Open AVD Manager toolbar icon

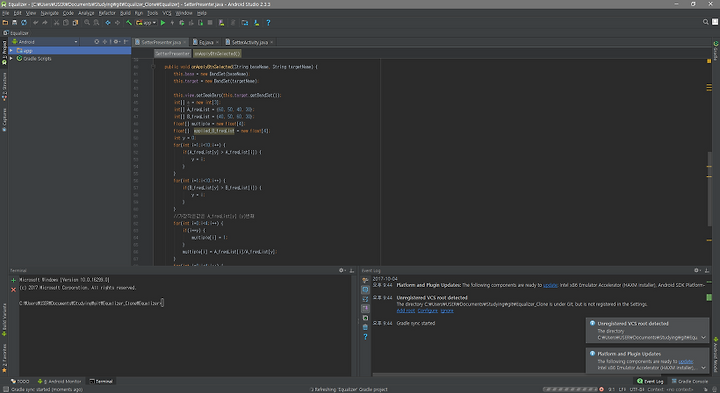coord(221,22)
